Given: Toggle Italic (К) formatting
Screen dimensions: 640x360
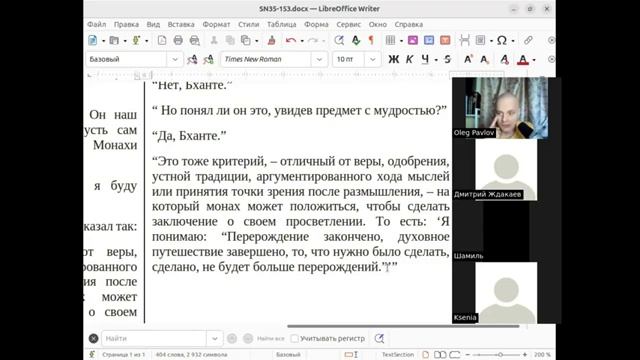Looking at the screenshot, I should (x=409, y=59).
